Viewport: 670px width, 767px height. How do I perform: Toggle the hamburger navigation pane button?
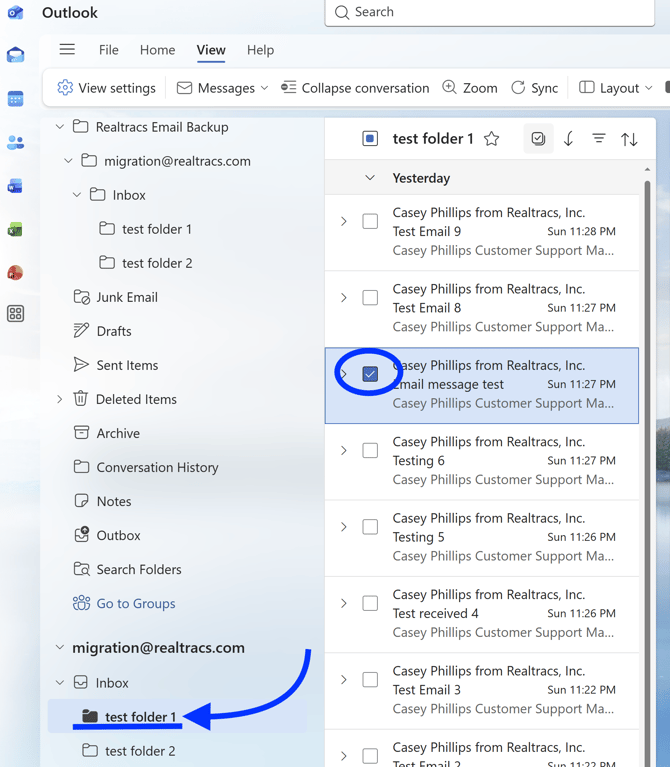(67, 49)
